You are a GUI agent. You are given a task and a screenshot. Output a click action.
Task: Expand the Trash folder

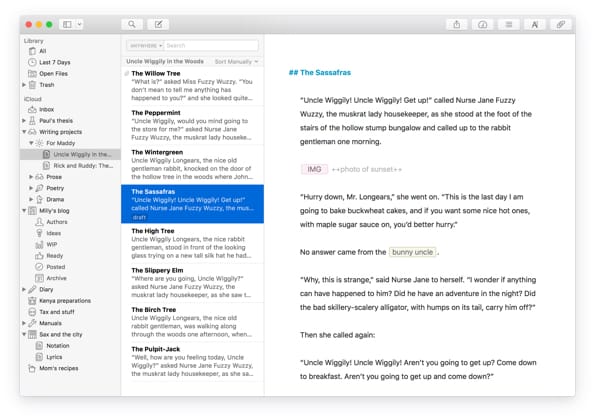coord(24,85)
